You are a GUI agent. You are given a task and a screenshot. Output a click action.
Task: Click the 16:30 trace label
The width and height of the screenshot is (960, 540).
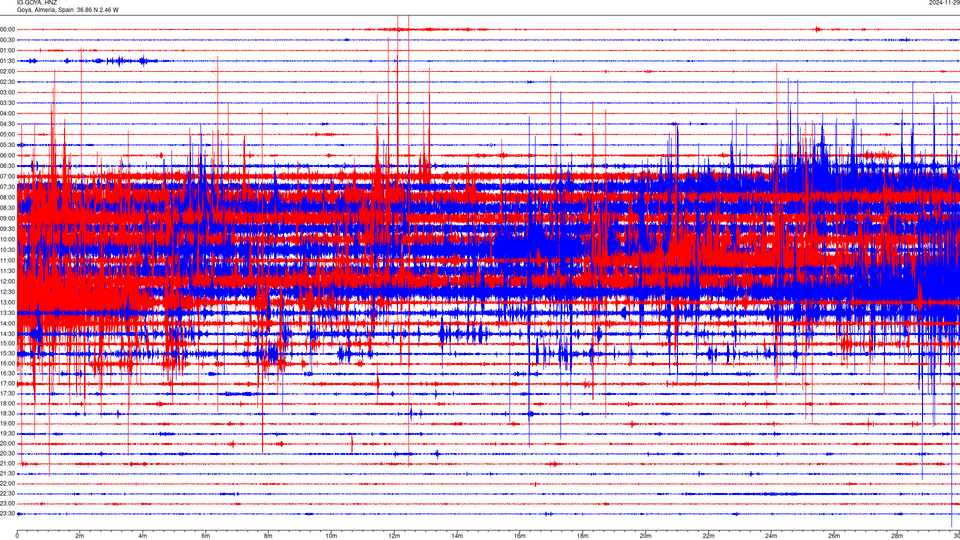click(x=8, y=373)
